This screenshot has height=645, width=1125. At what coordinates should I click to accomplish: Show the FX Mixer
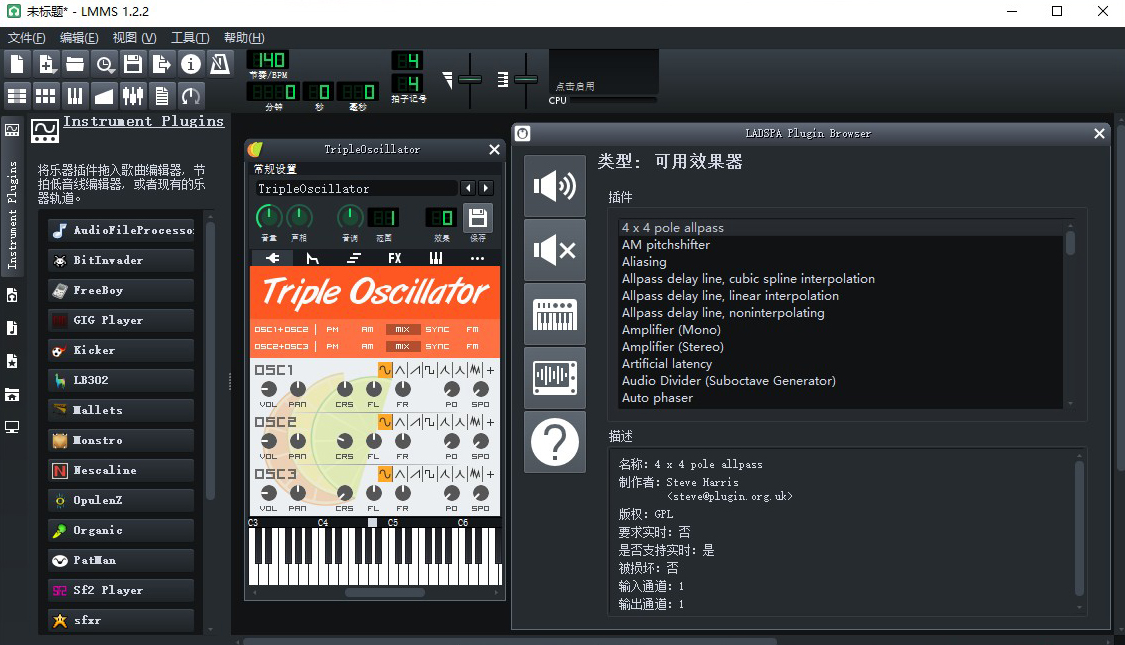[x=133, y=95]
